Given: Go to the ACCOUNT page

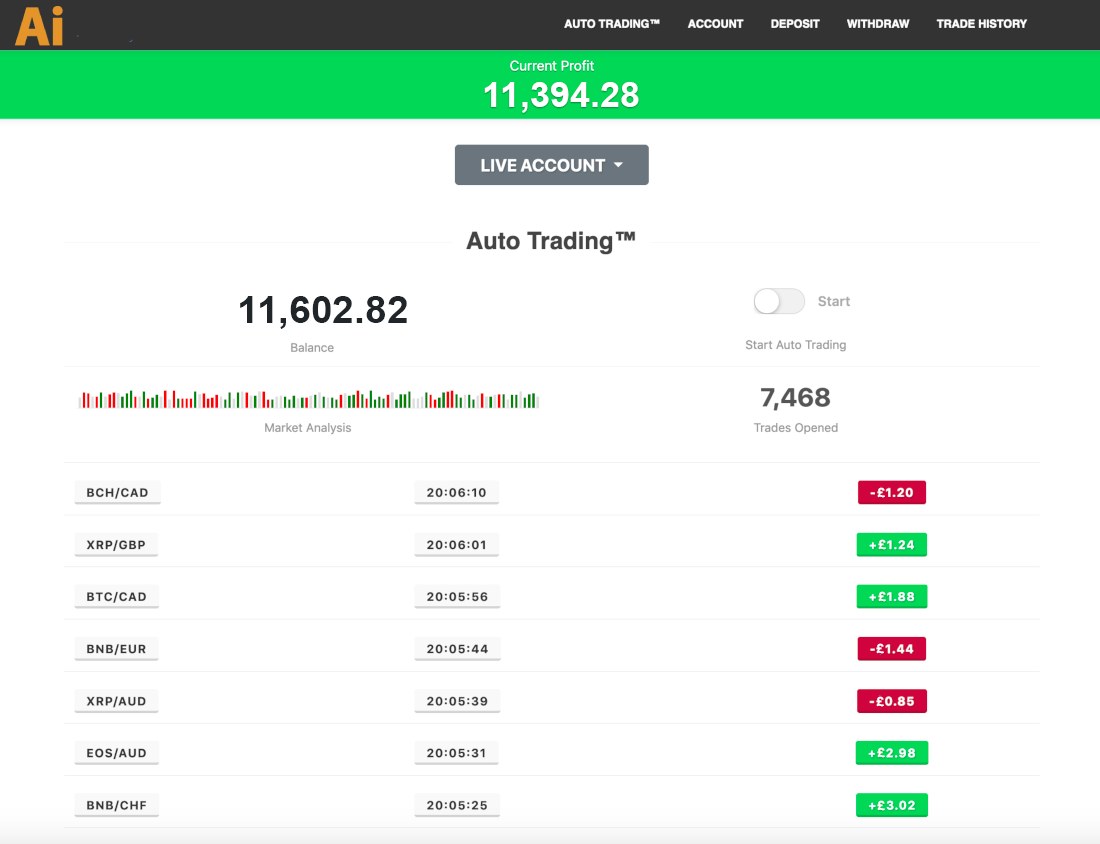Looking at the screenshot, I should 715,24.
